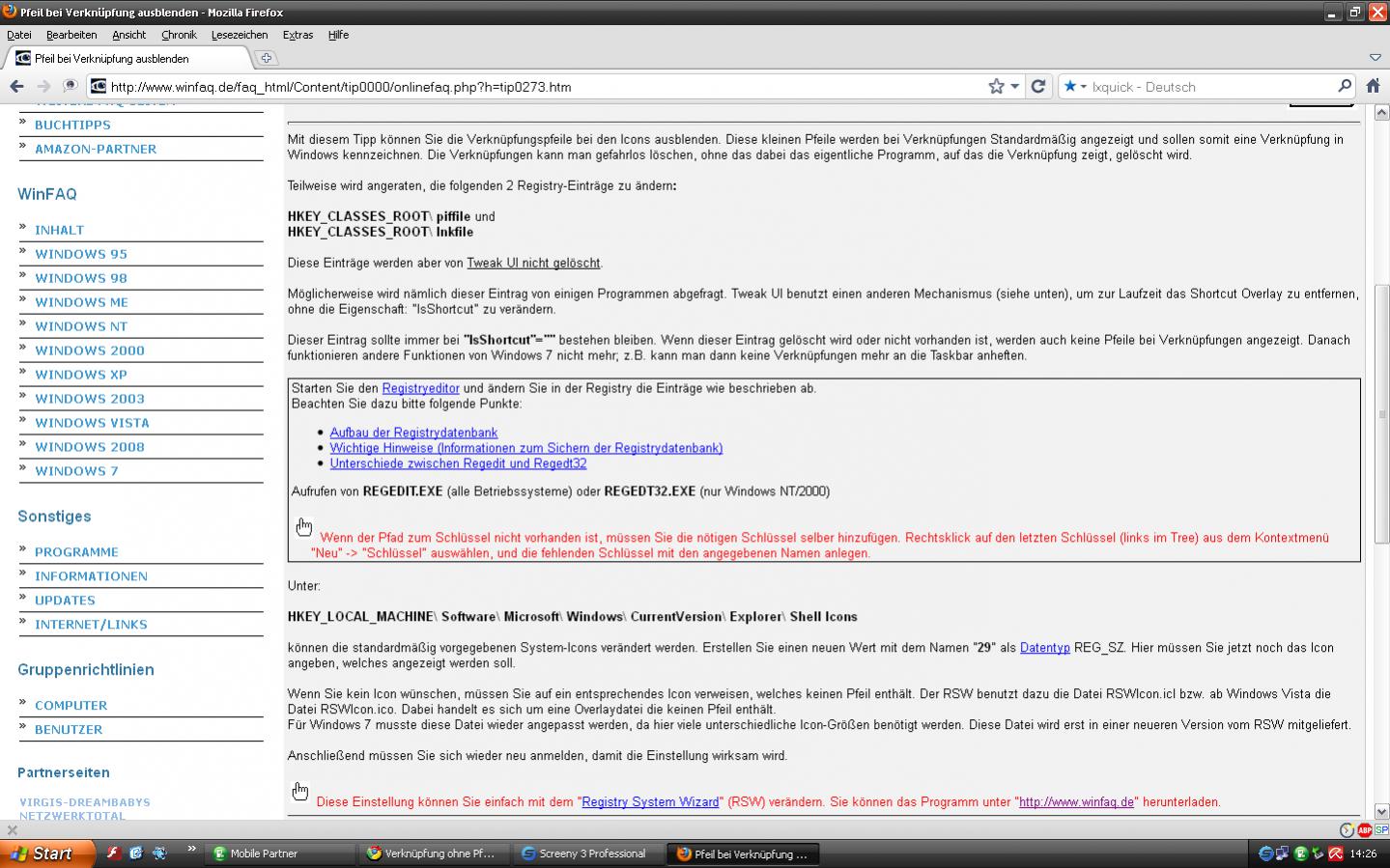The image size is (1390, 868).
Task: Open the Datei menu
Action: tap(18, 35)
